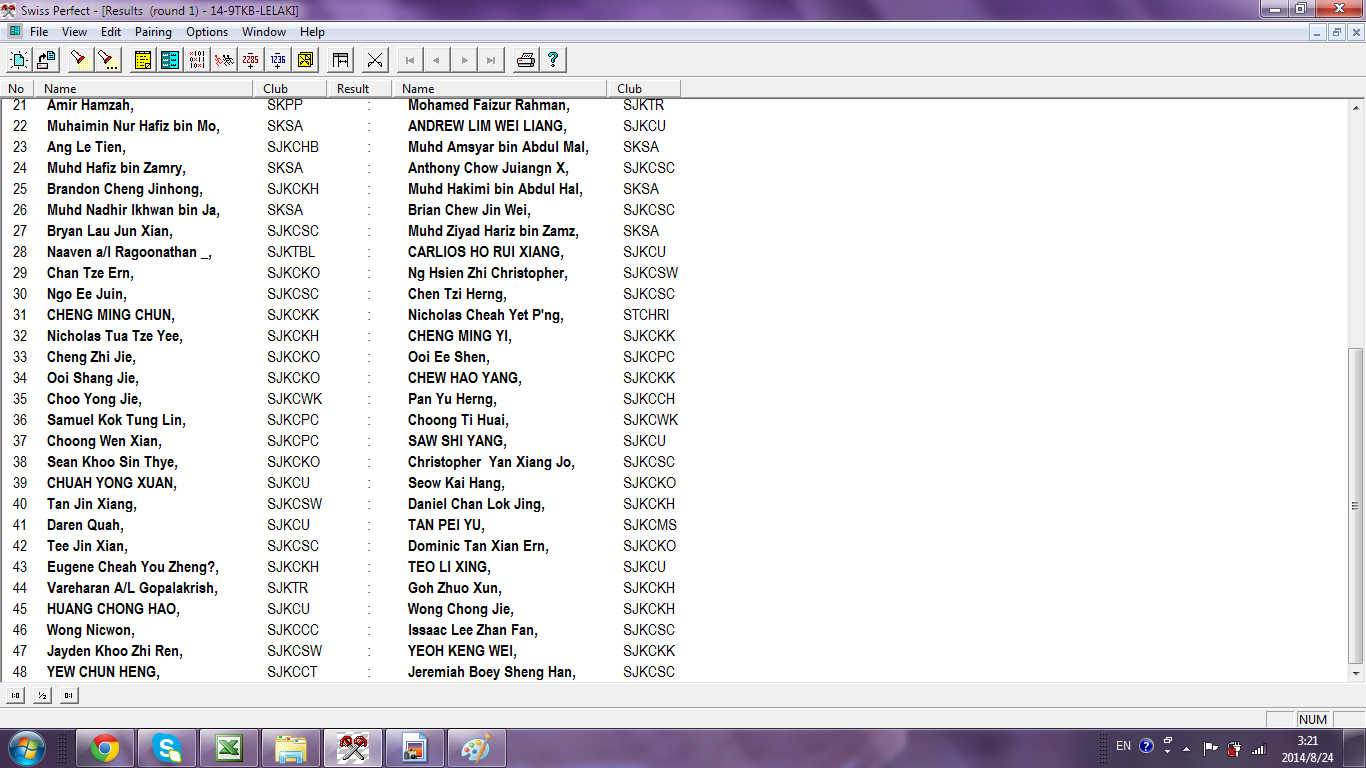The image size is (1366, 768).
Task: Click the red 2285 ratings icon
Action: pos(251,60)
